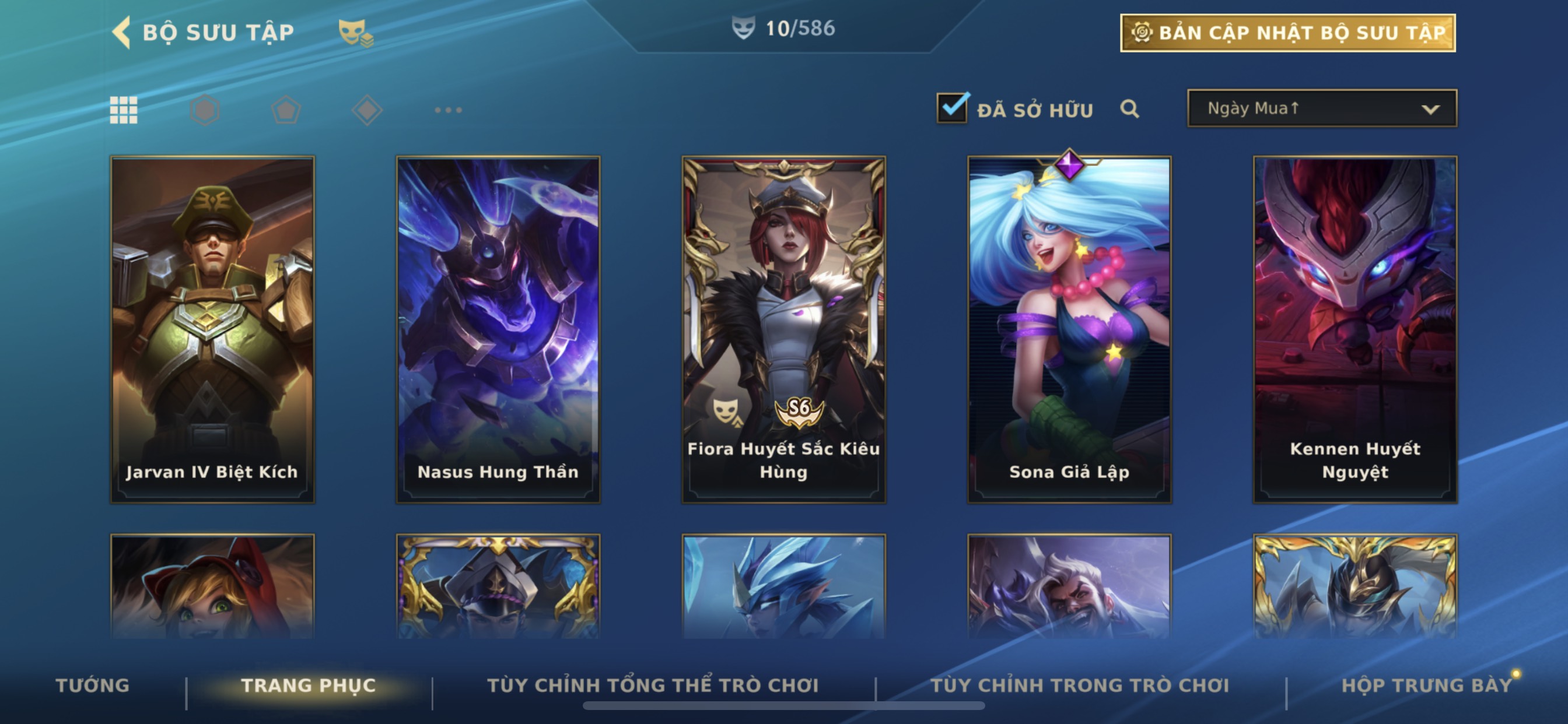This screenshot has height=724, width=1568.
Task: Select the grid all-skins filter icon
Action: coord(124,110)
